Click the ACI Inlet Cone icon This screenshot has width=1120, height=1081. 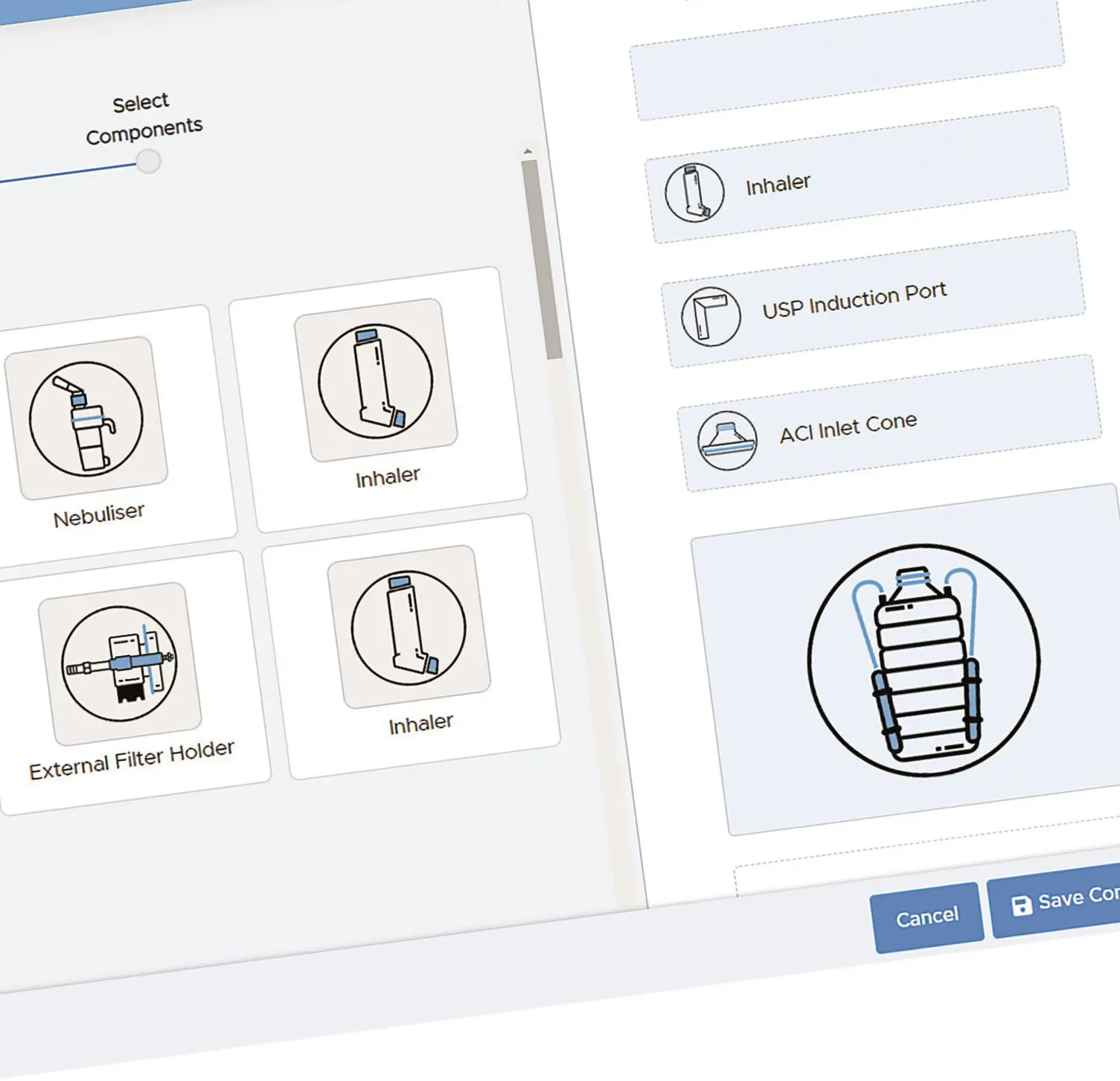pos(727,440)
